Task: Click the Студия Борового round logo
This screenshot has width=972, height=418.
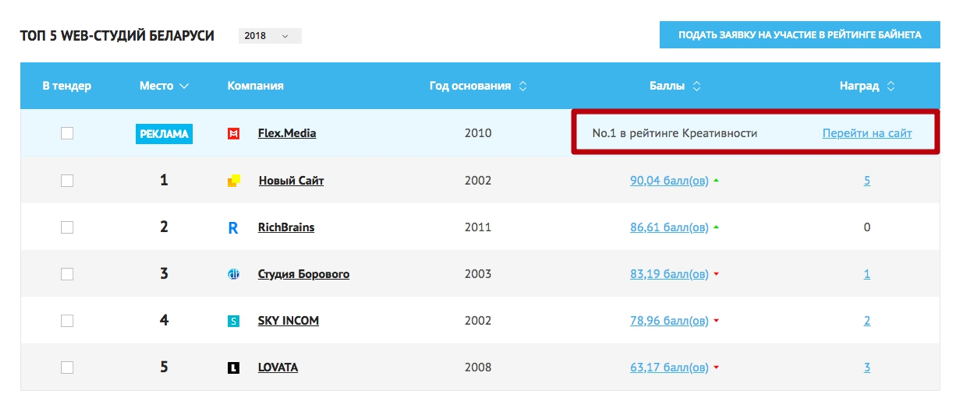Action: [233, 274]
